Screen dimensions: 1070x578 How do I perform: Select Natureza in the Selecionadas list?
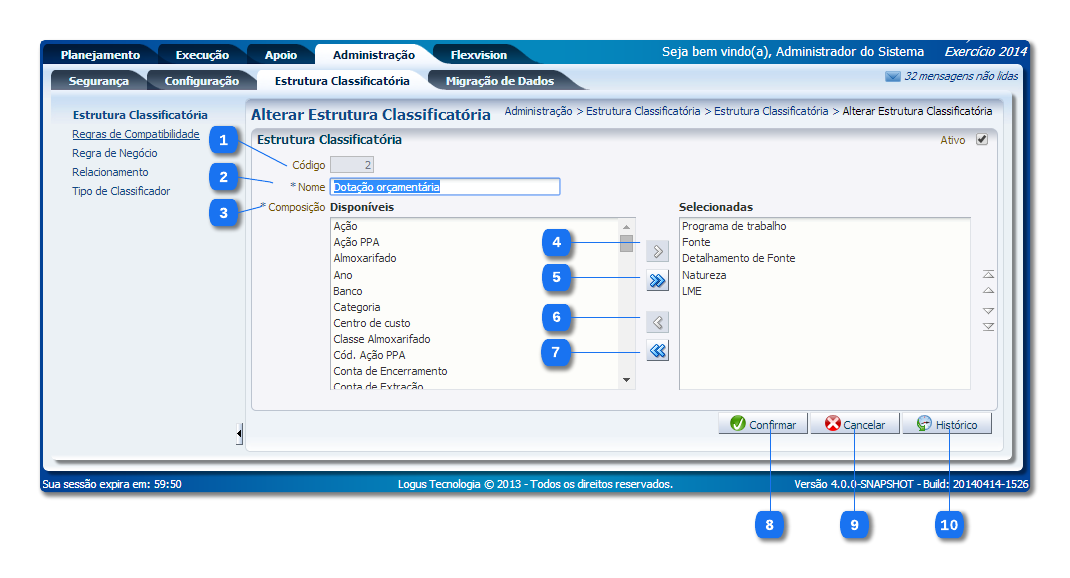pos(704,274)
